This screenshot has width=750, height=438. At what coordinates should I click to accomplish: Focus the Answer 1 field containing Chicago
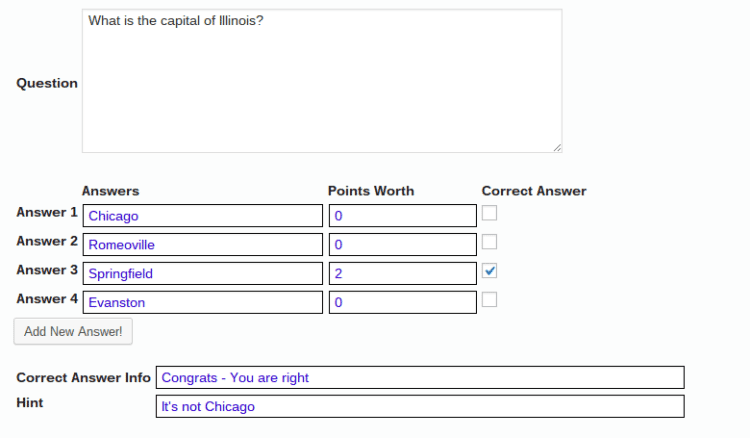[x=203, y=215]
